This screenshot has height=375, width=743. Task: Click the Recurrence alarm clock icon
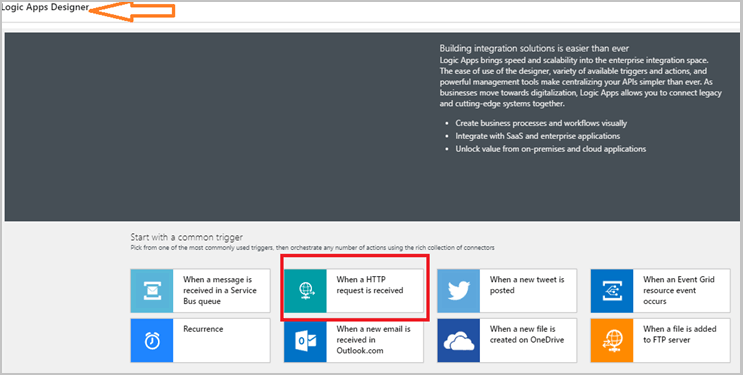pos(152,340)
